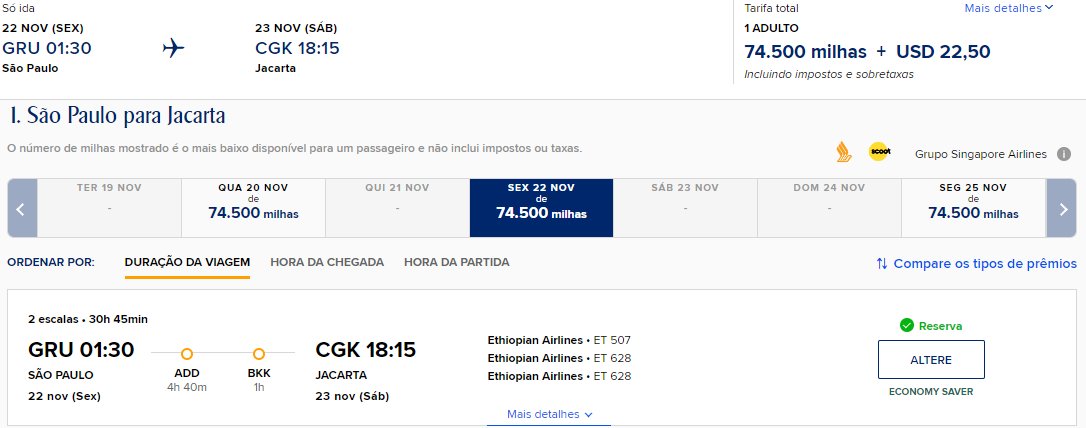Click the Singapore Airlines logo icon
Screen dimensions: 1086x428
[x=844, y=152]
